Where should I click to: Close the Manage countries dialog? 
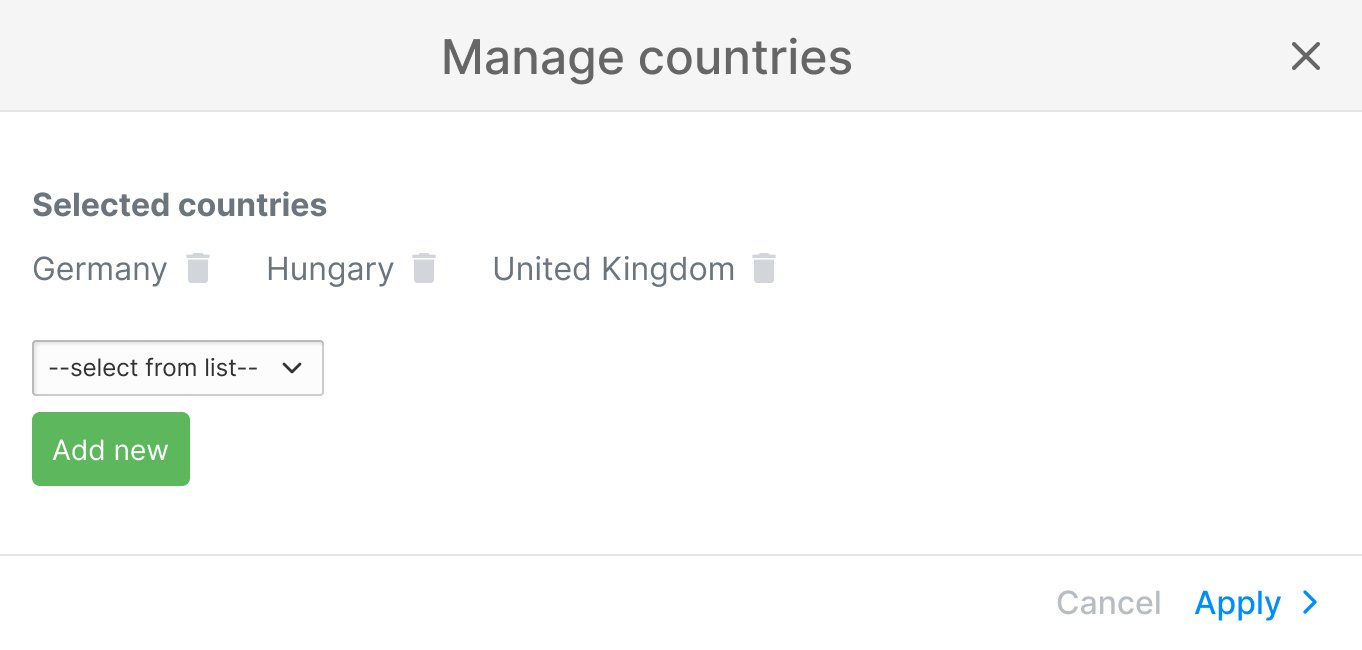[x=1306, y=57]
